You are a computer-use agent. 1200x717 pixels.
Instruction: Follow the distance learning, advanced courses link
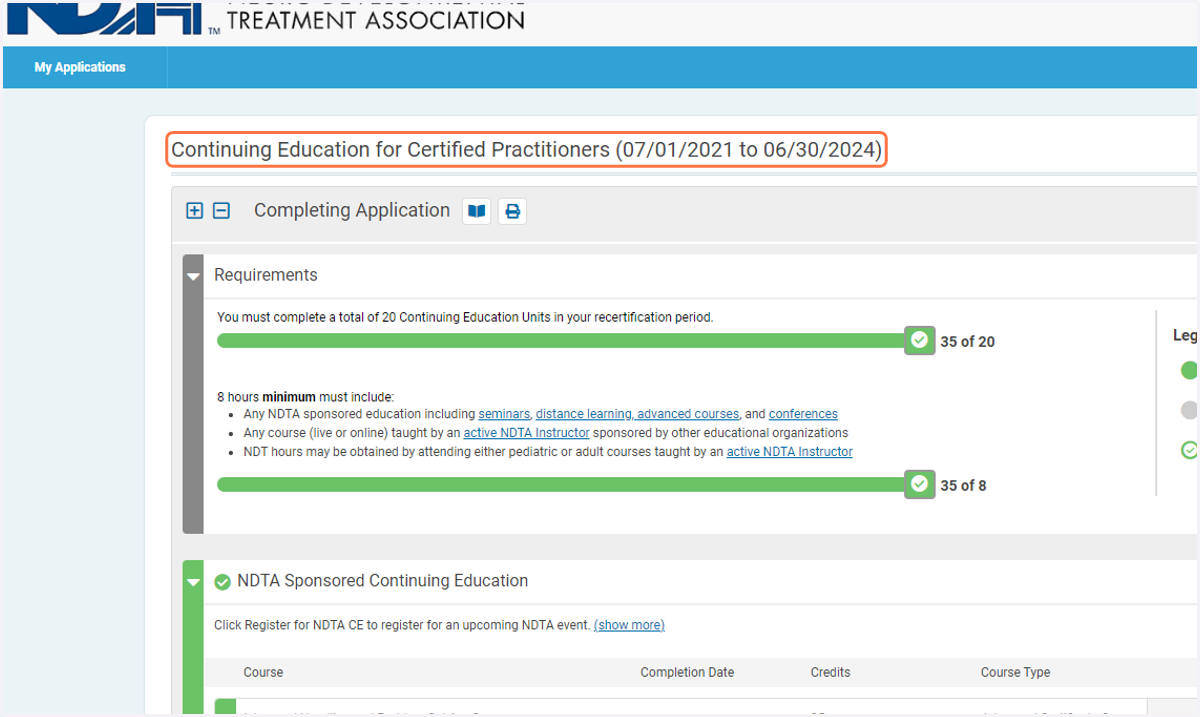637,414
